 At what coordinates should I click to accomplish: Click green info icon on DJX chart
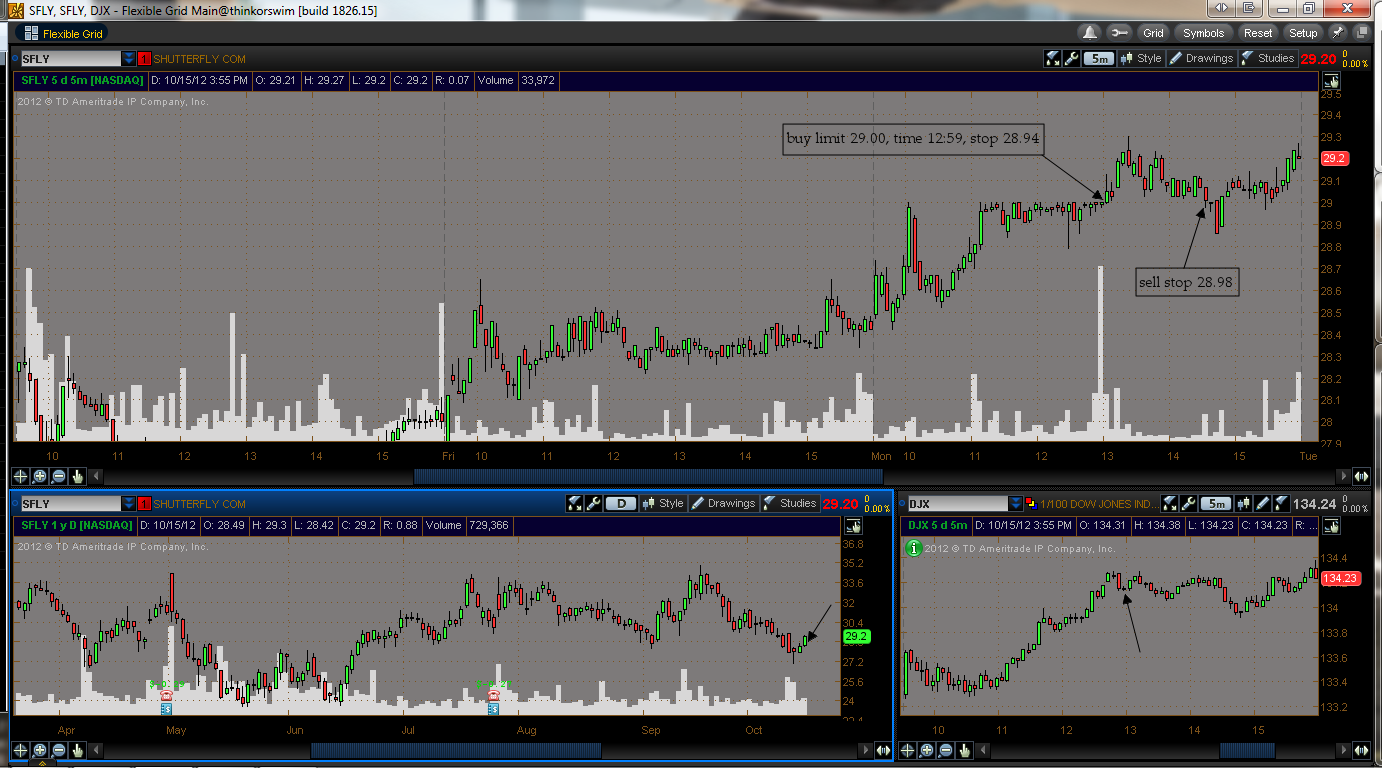pos(913,548)
